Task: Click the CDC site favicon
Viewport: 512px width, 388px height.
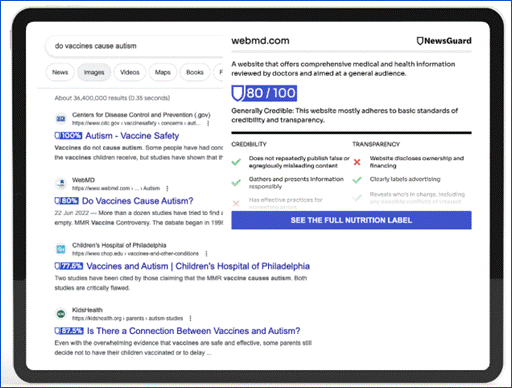Action: (x=61, y=119)
